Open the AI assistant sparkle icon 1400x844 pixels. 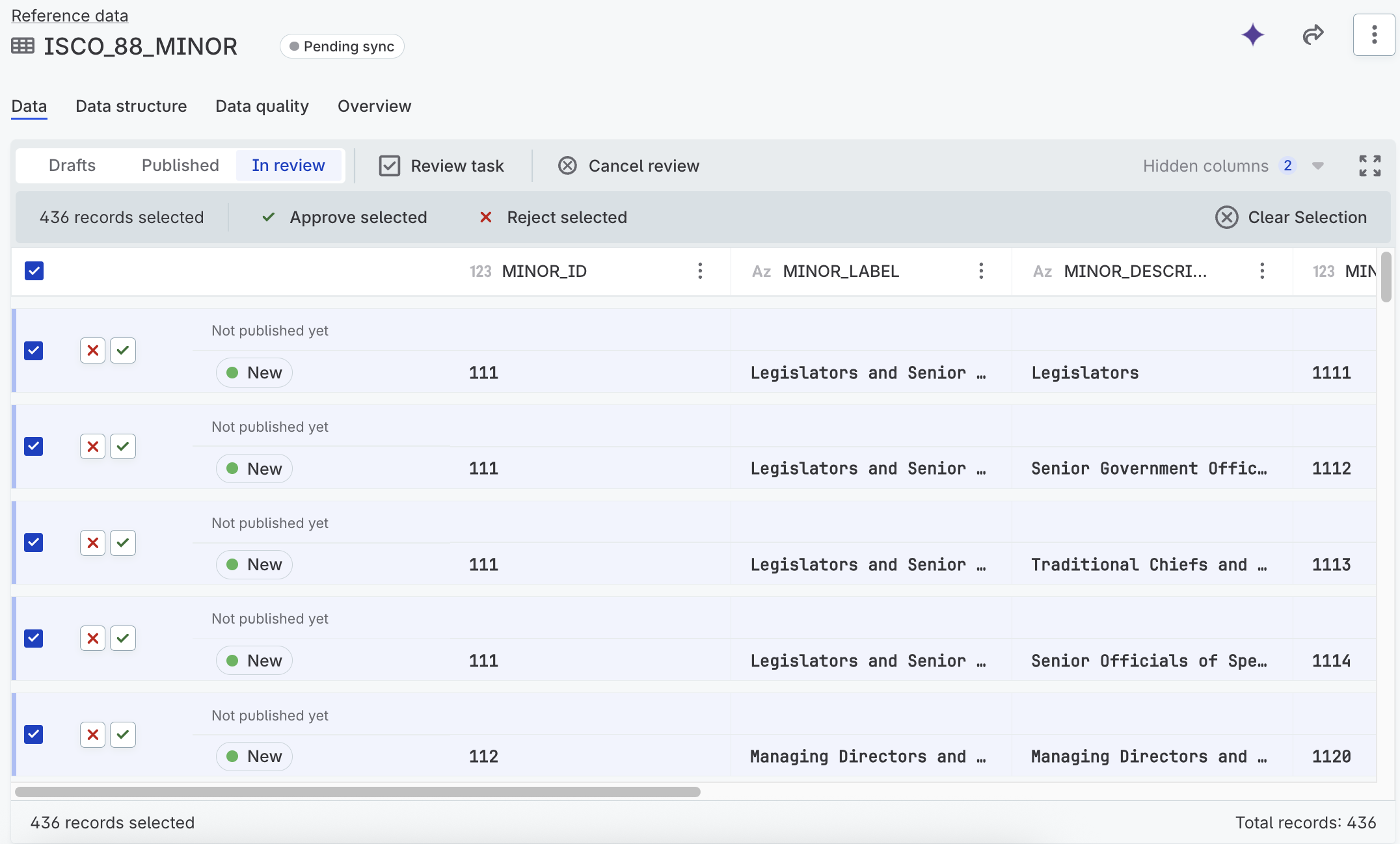(x=1252, y=35)
